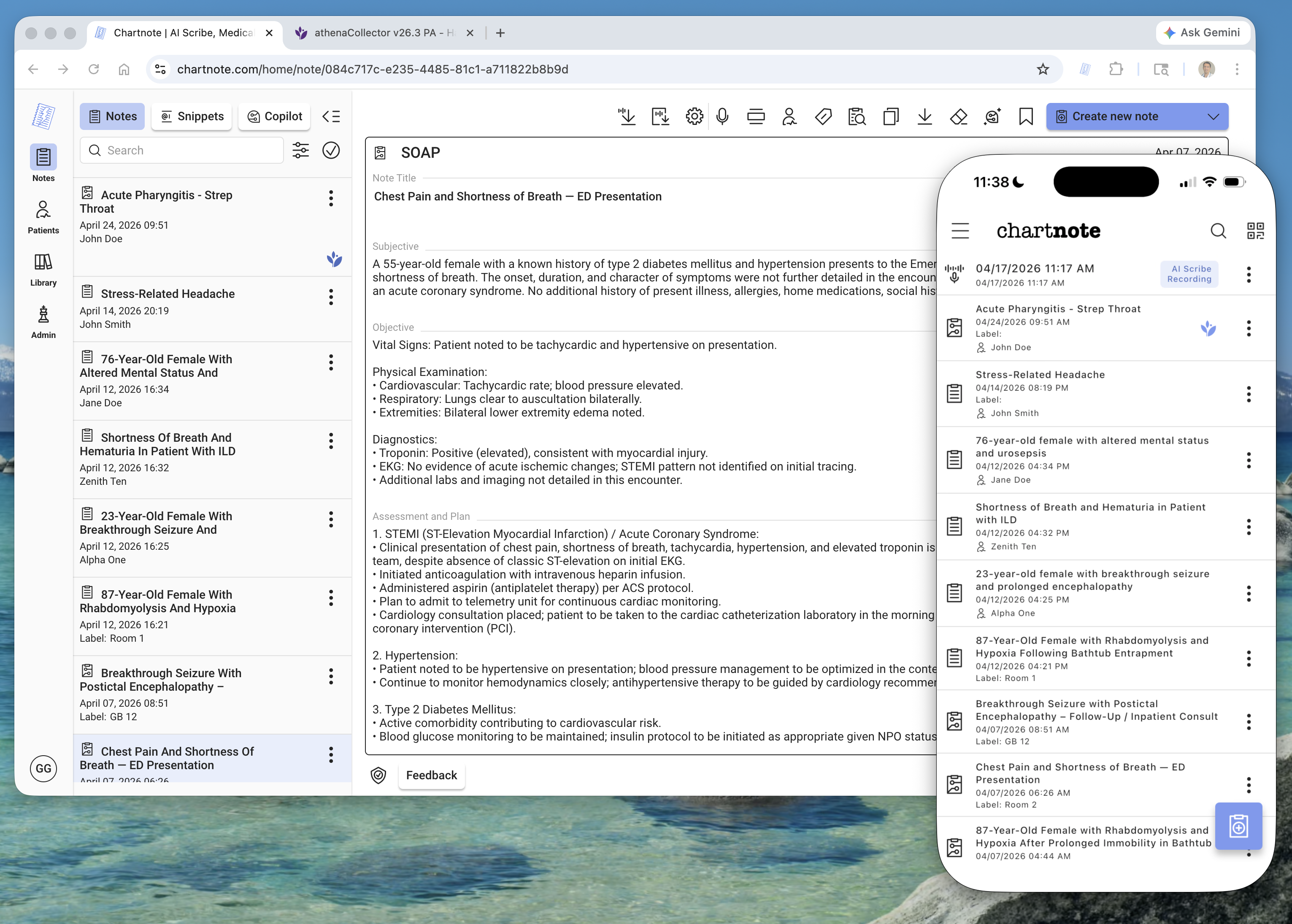
Task: Open phone options for Stress-Related Headache entry
Action: [1249, 394]
